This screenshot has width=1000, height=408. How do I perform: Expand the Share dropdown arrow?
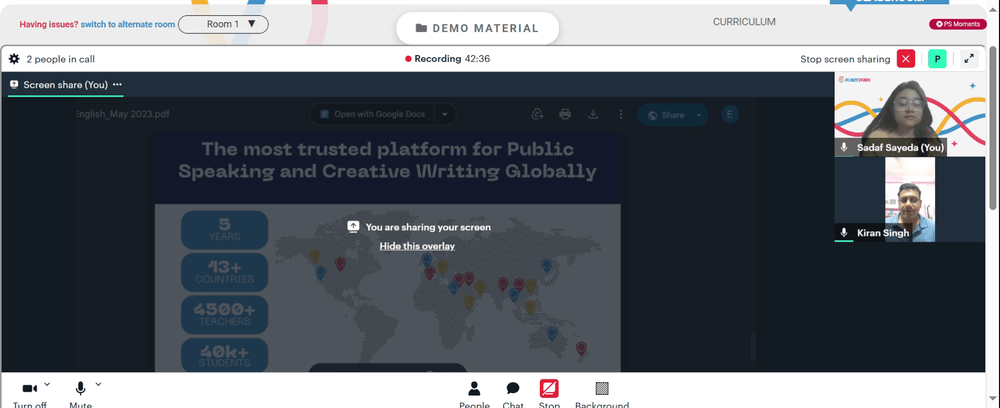(x=699, y=115)
